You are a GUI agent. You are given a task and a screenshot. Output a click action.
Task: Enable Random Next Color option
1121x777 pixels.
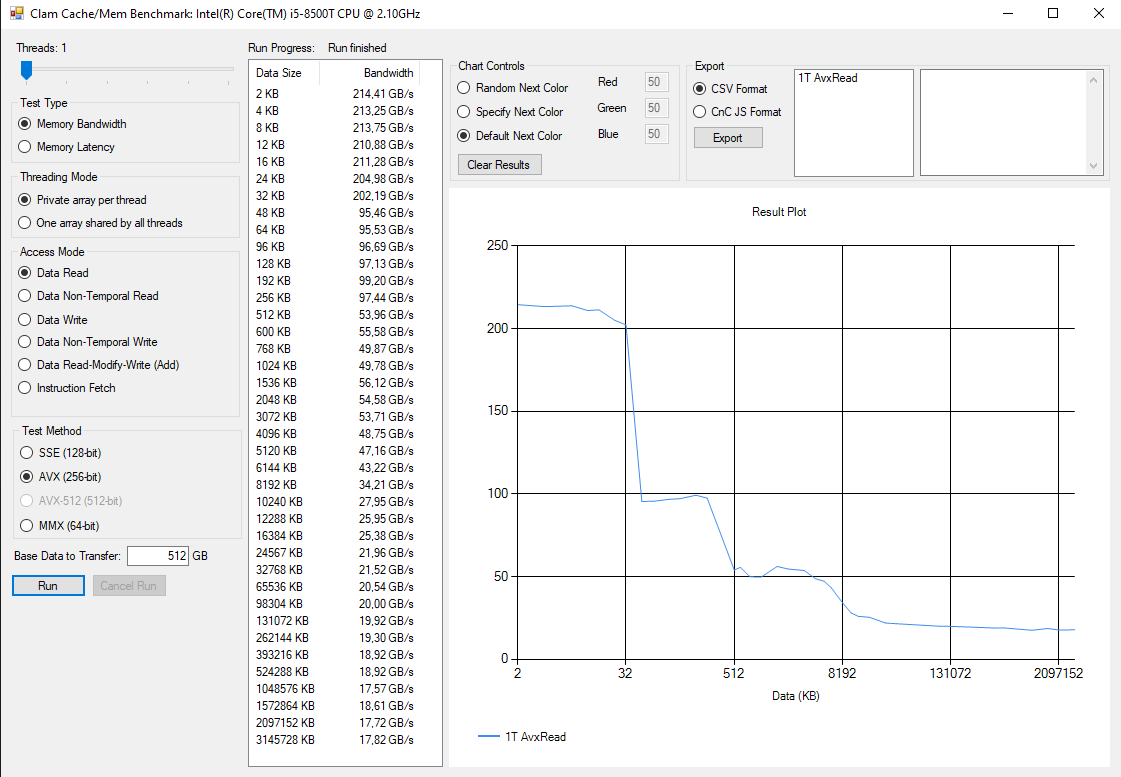(513, 88)
